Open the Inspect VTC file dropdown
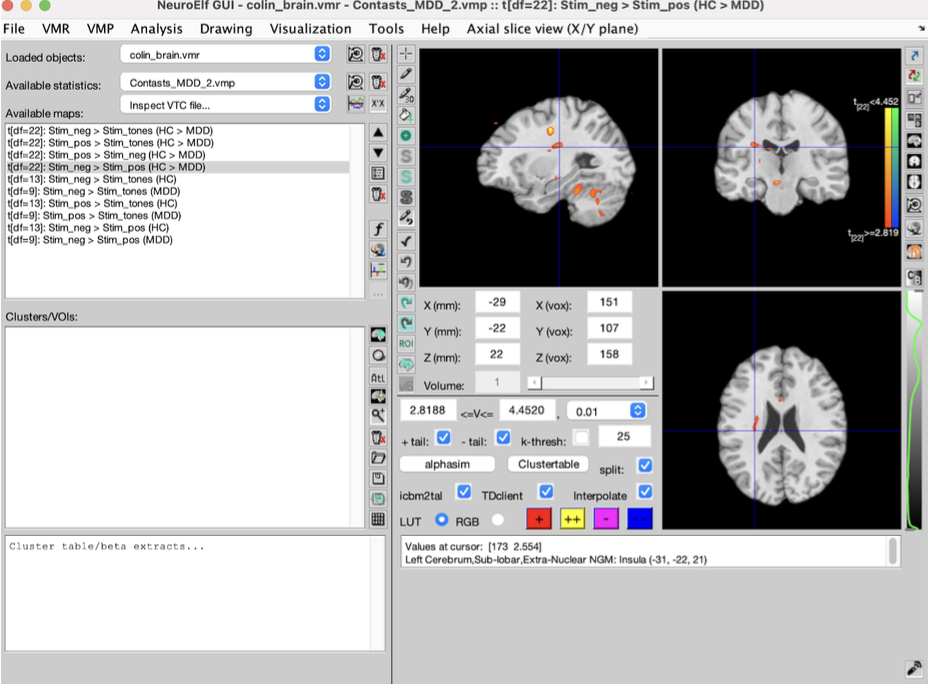 pos(225,105)
